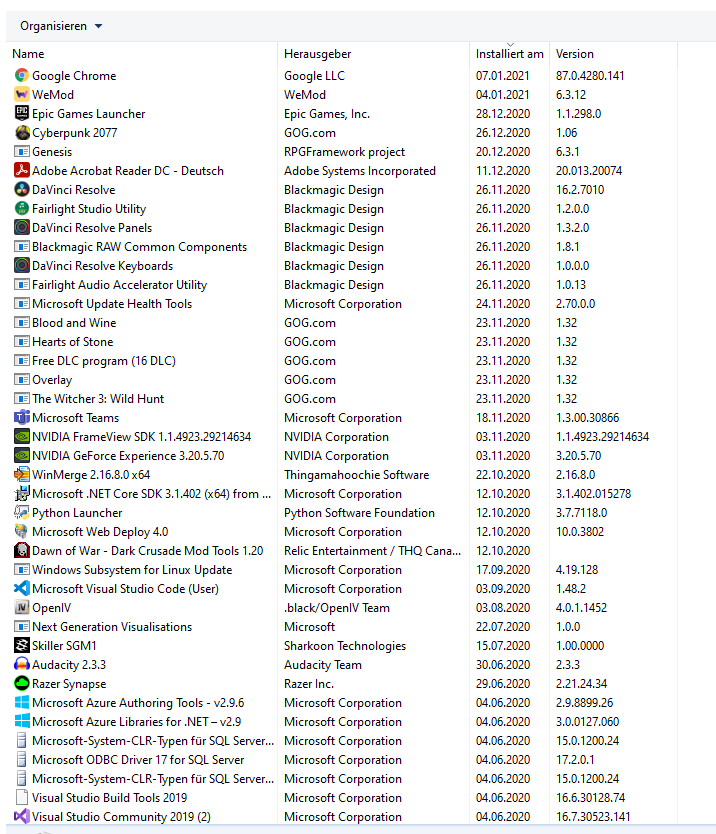Click the Skiller SGM1 icon

click(x=22, y=646)
